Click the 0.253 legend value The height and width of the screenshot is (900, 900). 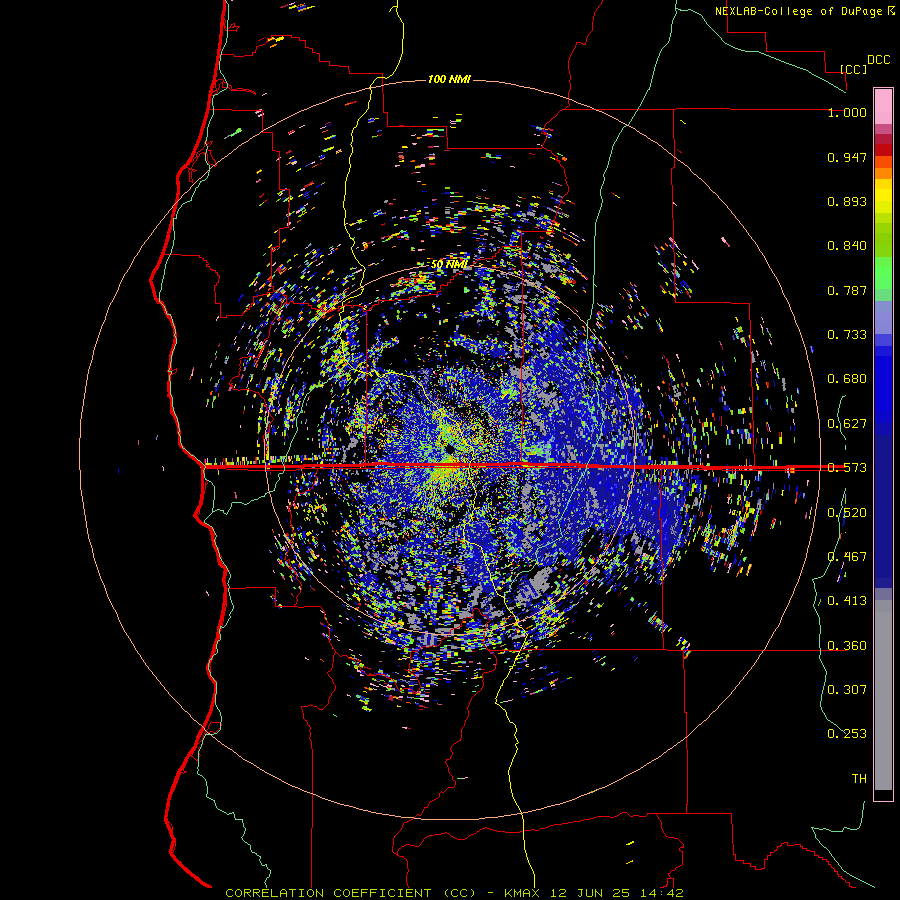pyautogui.click(x=847, y=734)
